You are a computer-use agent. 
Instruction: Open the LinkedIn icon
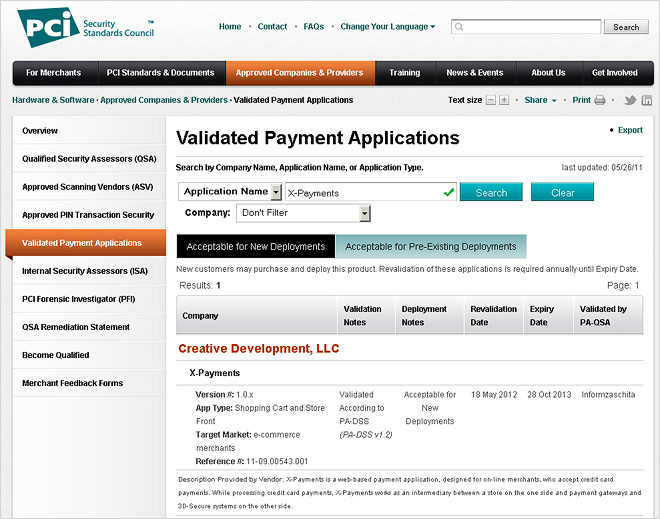(x=647, y=100)
